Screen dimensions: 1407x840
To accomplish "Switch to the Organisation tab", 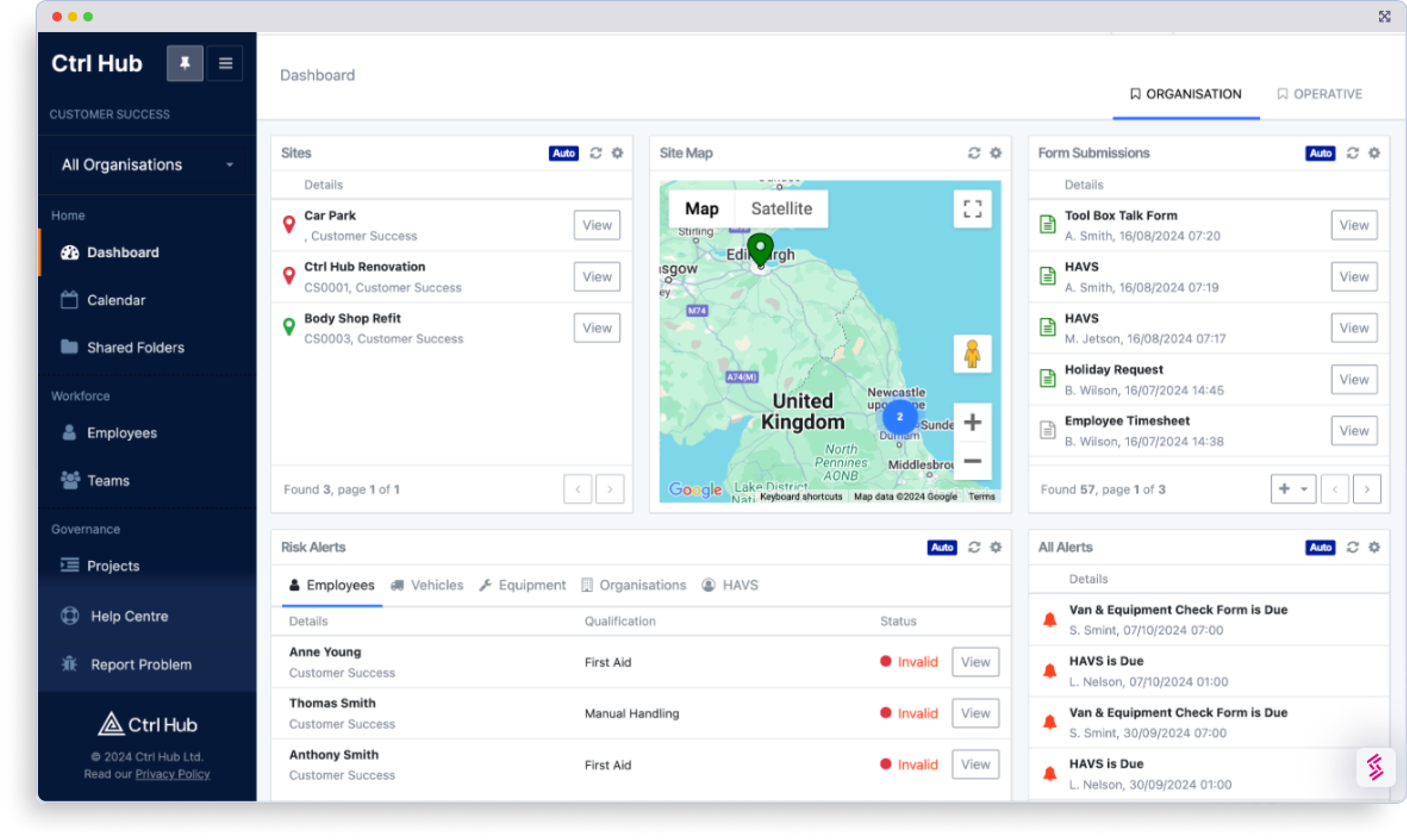I will (1185, 94).
